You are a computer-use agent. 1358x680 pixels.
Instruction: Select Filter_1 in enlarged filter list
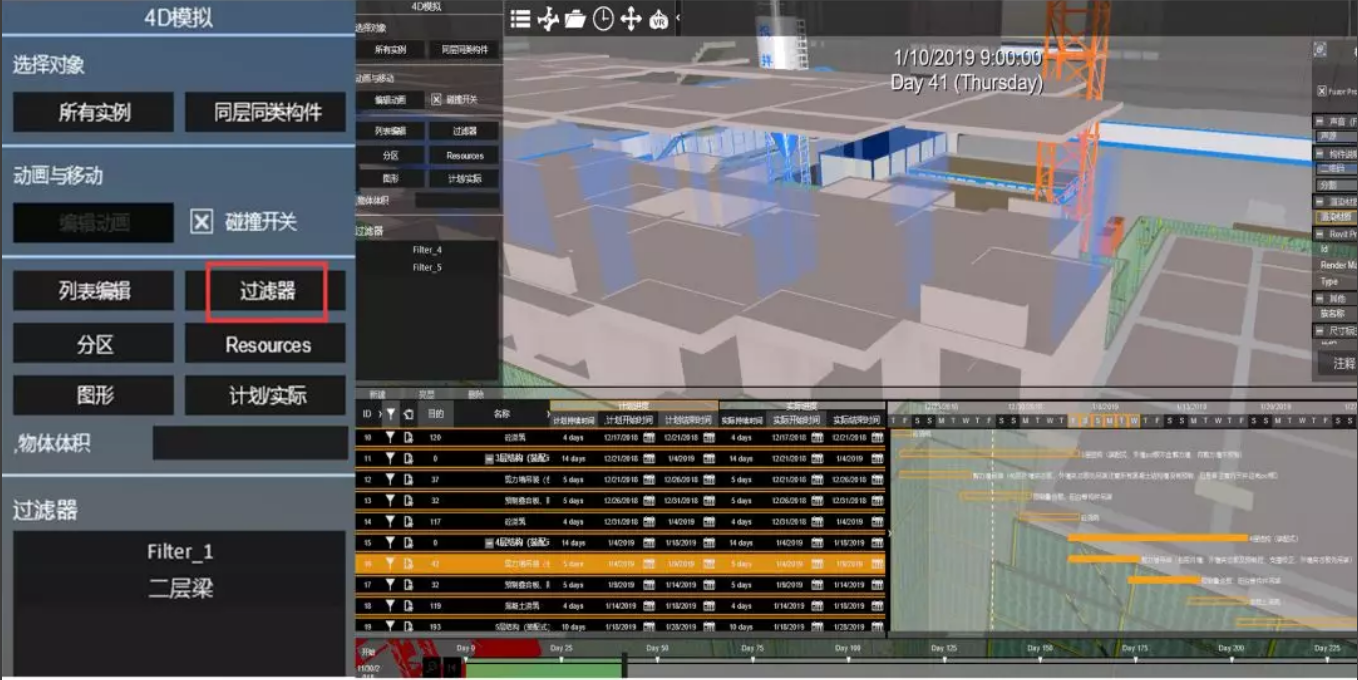[x=180, y=551]
